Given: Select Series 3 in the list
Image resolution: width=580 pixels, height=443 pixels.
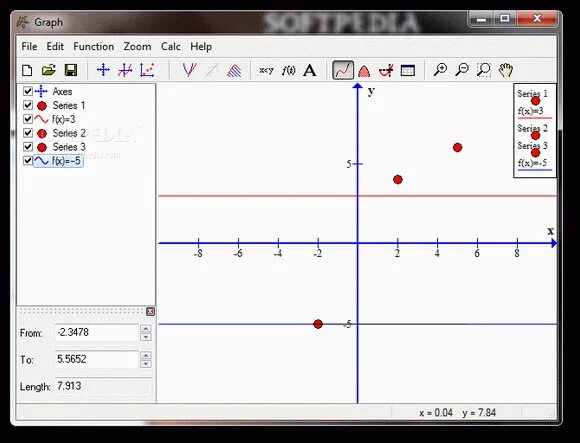Looking at the screenshot, I should click(x=69, y=147).
